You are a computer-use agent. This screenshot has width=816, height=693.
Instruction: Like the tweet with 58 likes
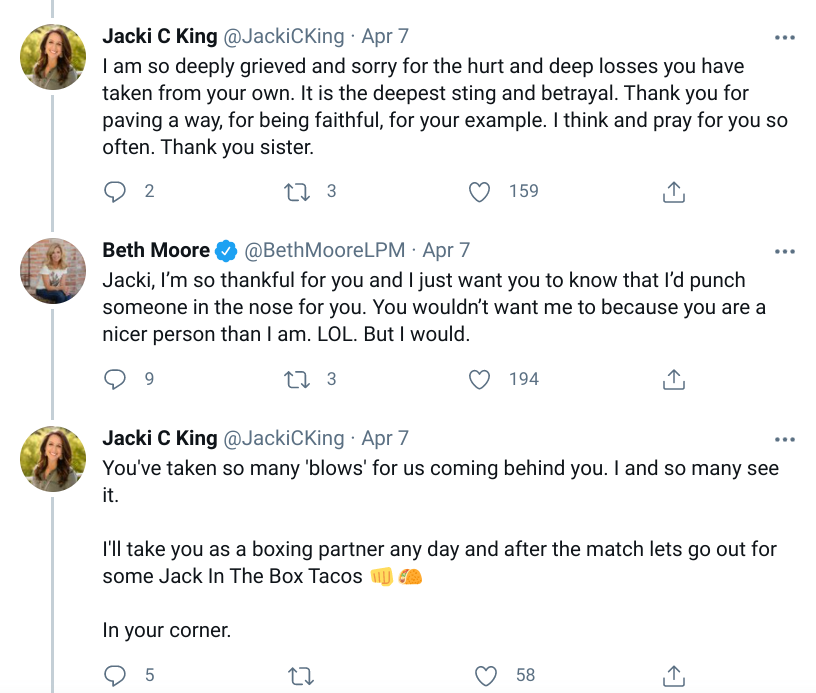click(x=487, y=676)
